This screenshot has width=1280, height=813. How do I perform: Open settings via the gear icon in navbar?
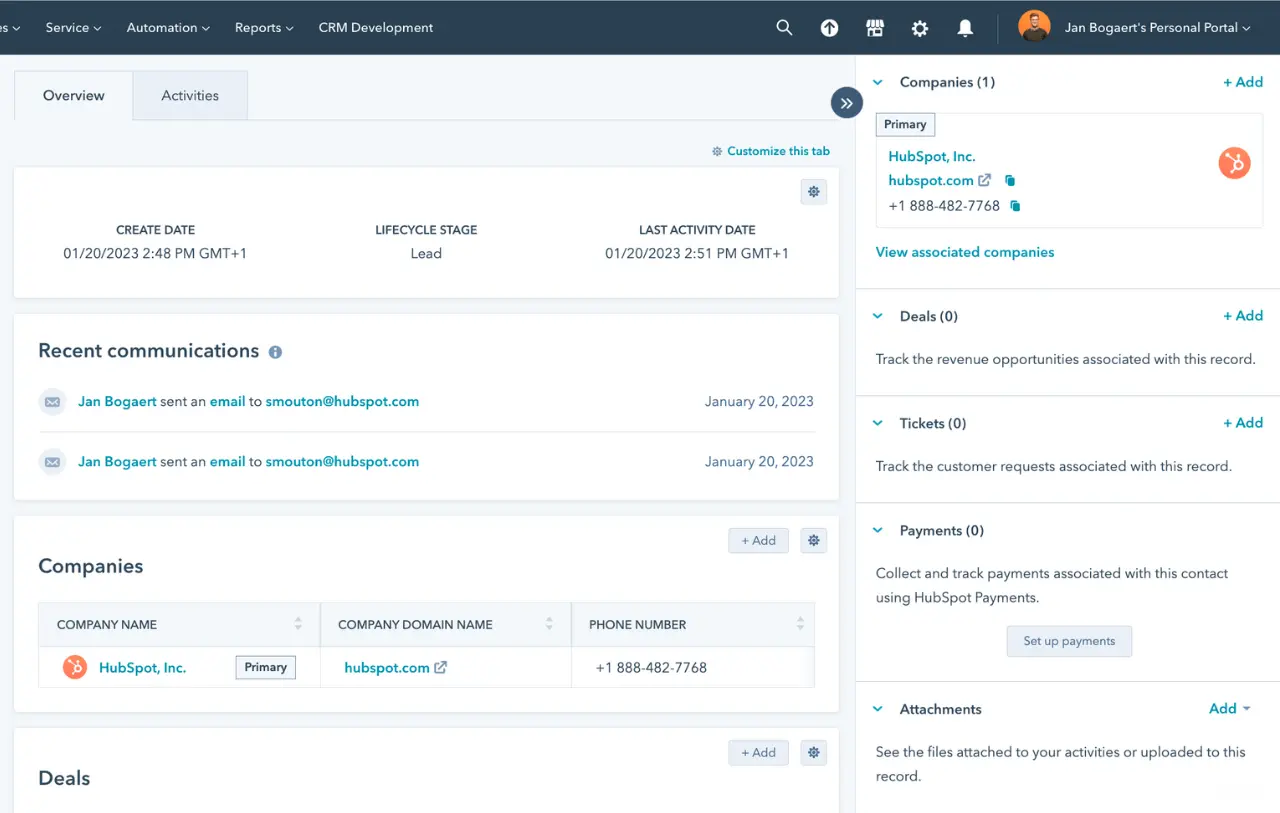920,28
